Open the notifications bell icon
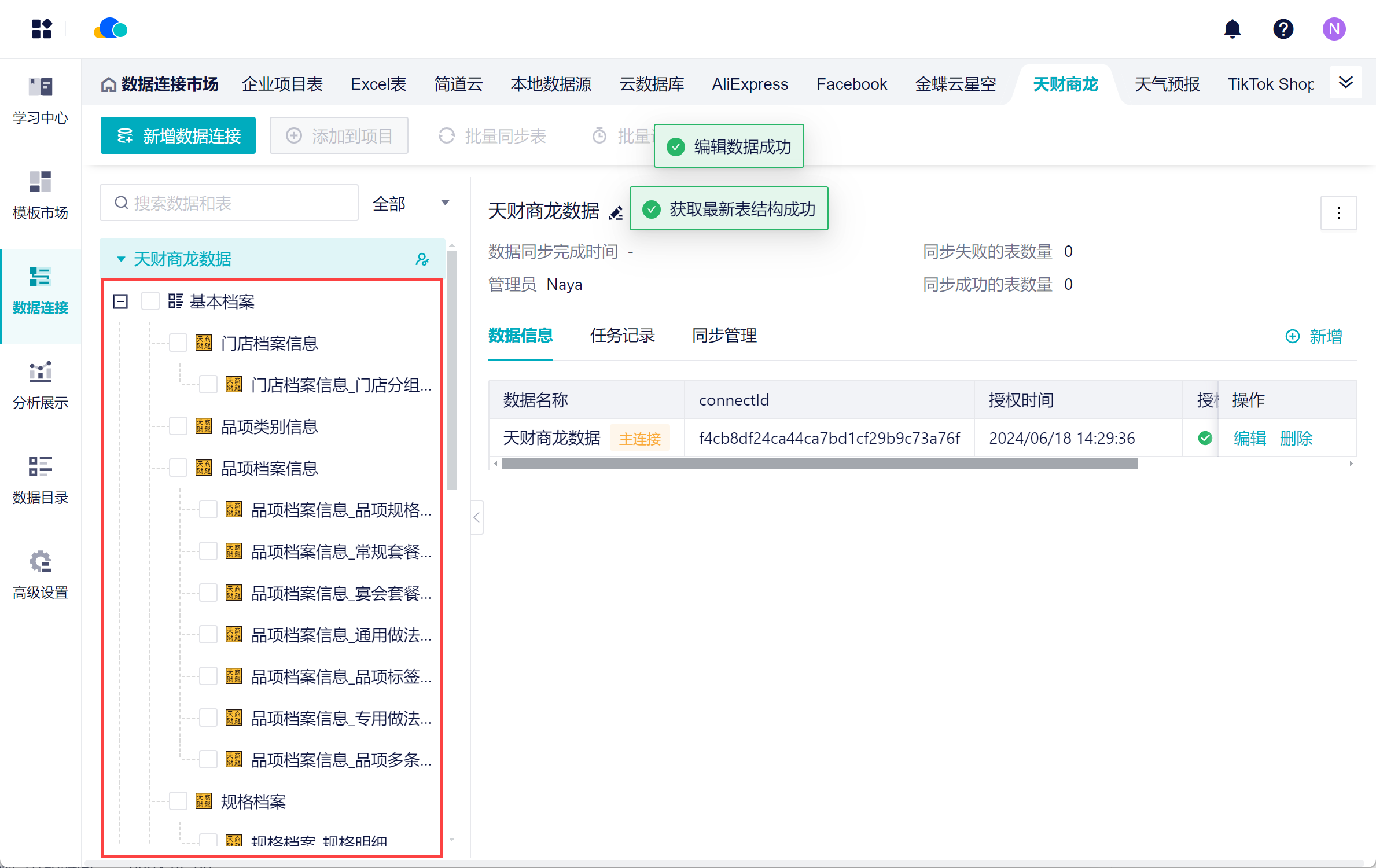Image resolution: width=1376 pixels, height=868 pixels. [1232, 29]
